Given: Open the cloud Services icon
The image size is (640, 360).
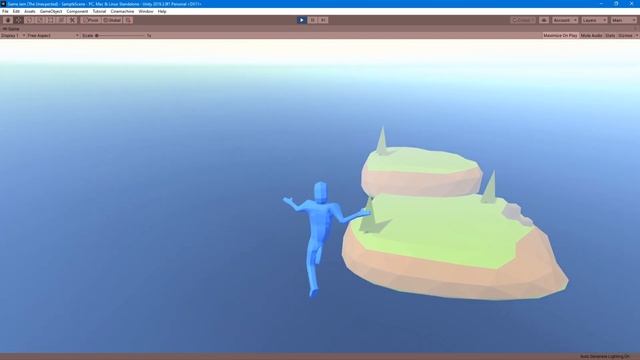Looking at the screenshot, I should 544,20.
